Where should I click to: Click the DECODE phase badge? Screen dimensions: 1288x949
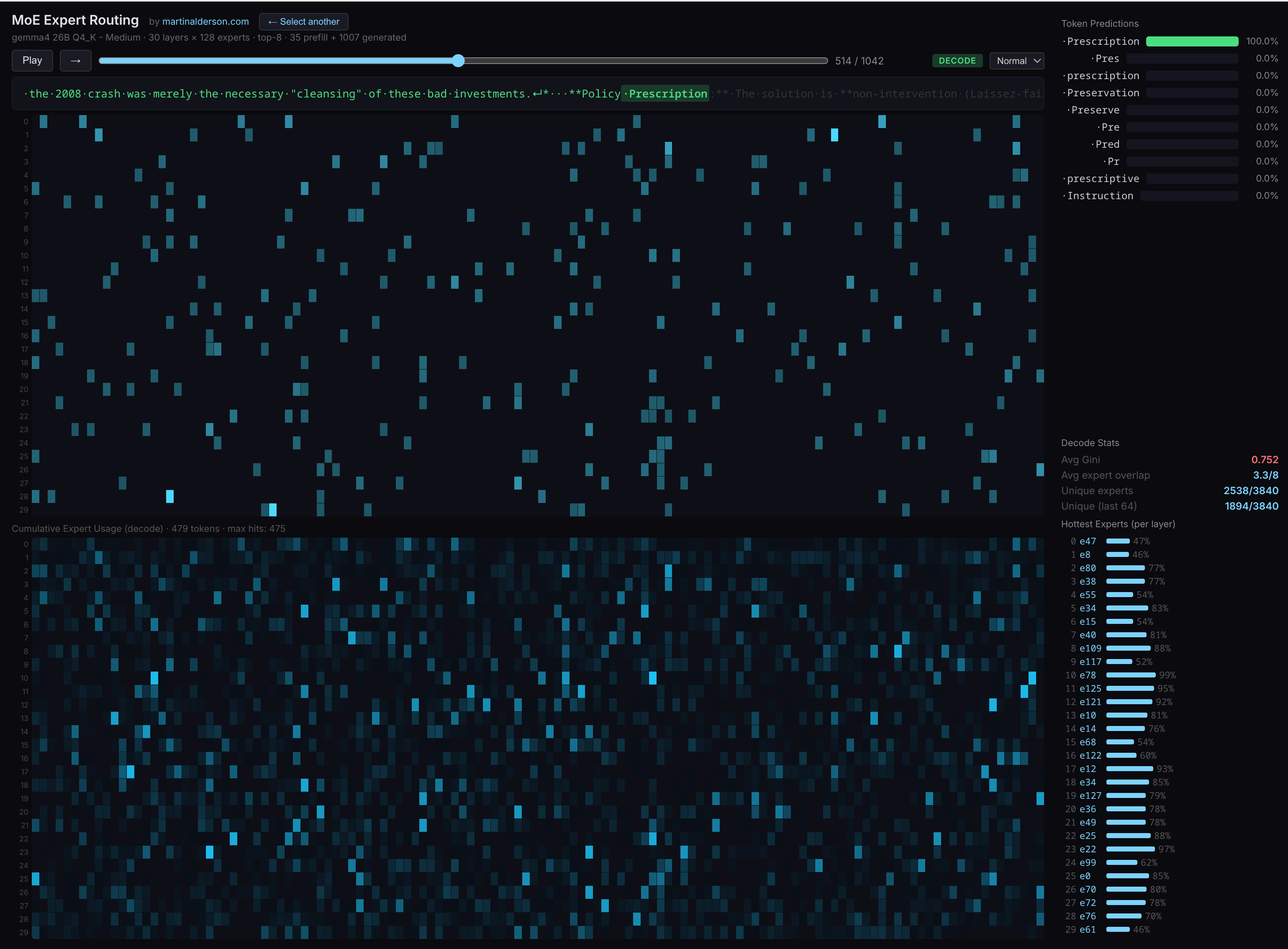[957, 60]
